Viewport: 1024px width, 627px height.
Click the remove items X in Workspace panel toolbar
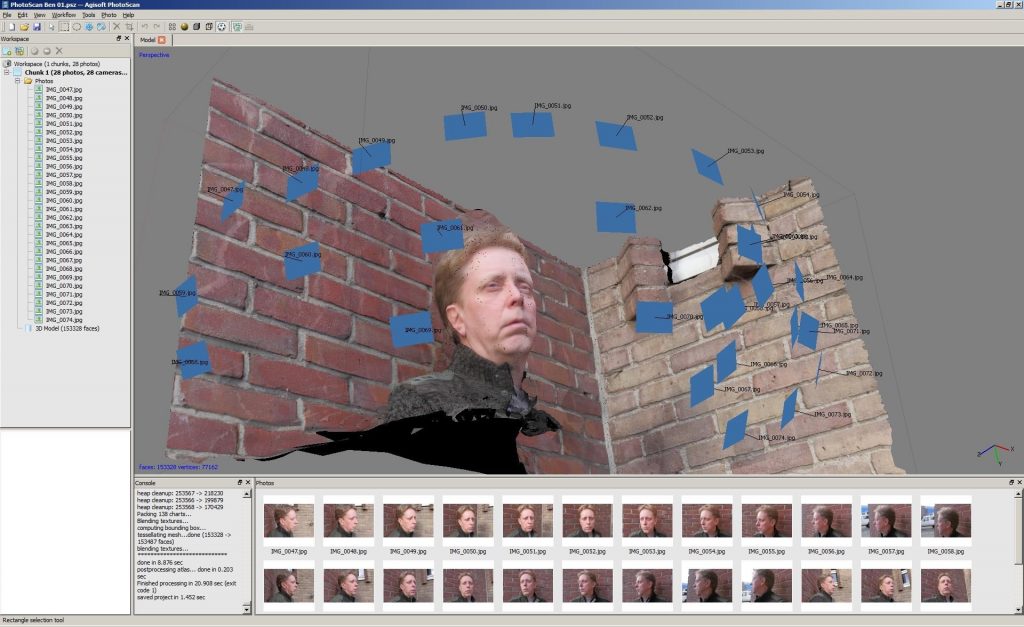pos(59,51)
